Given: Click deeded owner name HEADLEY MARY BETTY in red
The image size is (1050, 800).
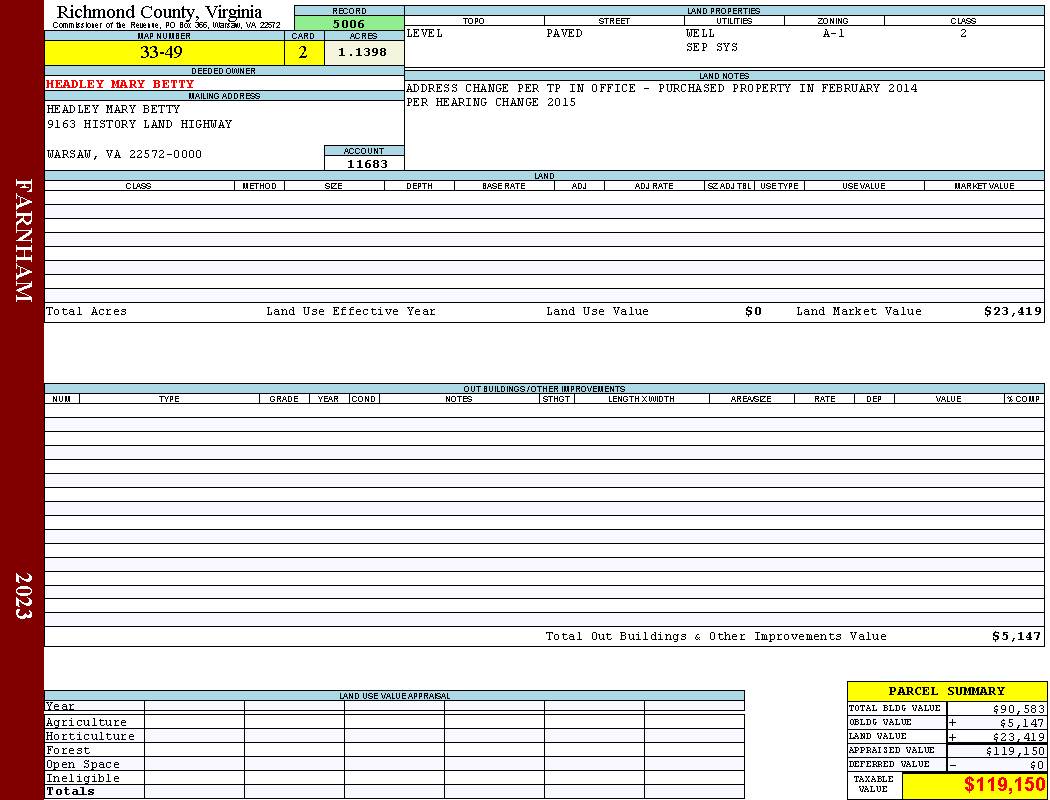Looking at the screenshot, I should [x=120, y=84].
